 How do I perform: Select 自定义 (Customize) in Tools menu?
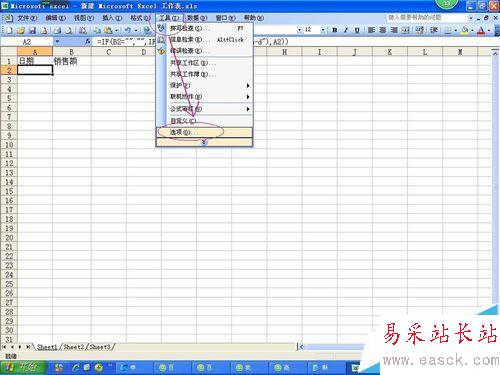(x=204, y=121)
